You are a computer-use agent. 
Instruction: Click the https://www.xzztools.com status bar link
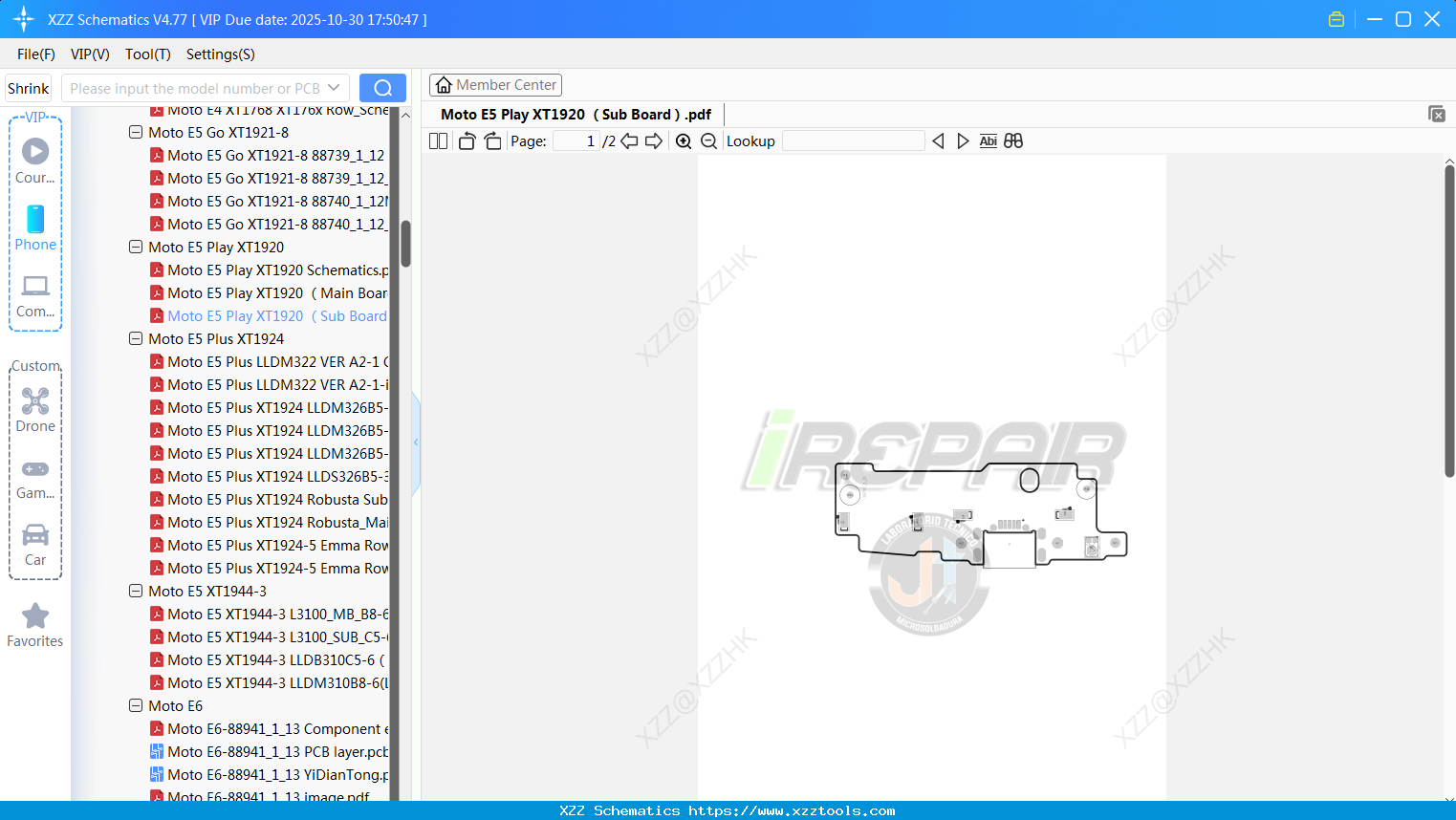tap(792, 810)
